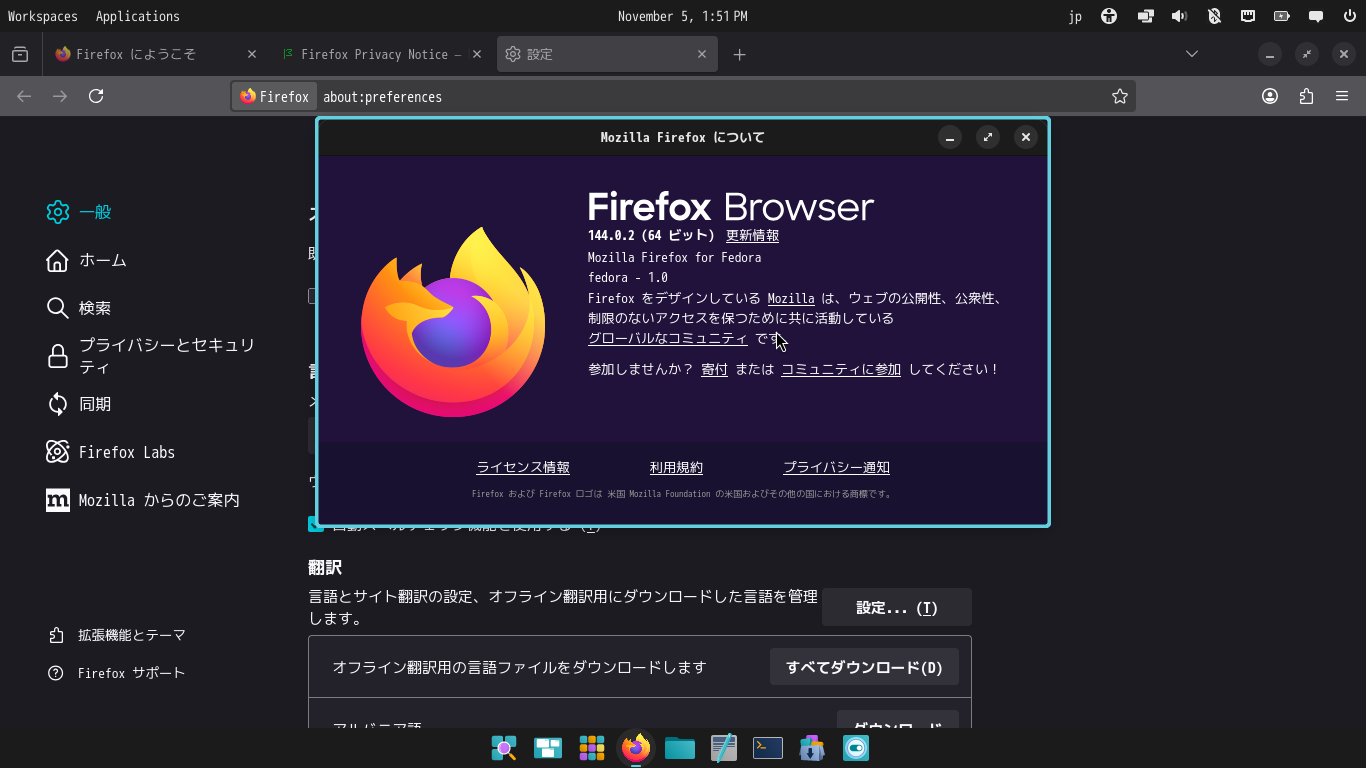This screenshot has height=768, width=1366.
Task: Close the 設定 tab
Action: (702, 54)
